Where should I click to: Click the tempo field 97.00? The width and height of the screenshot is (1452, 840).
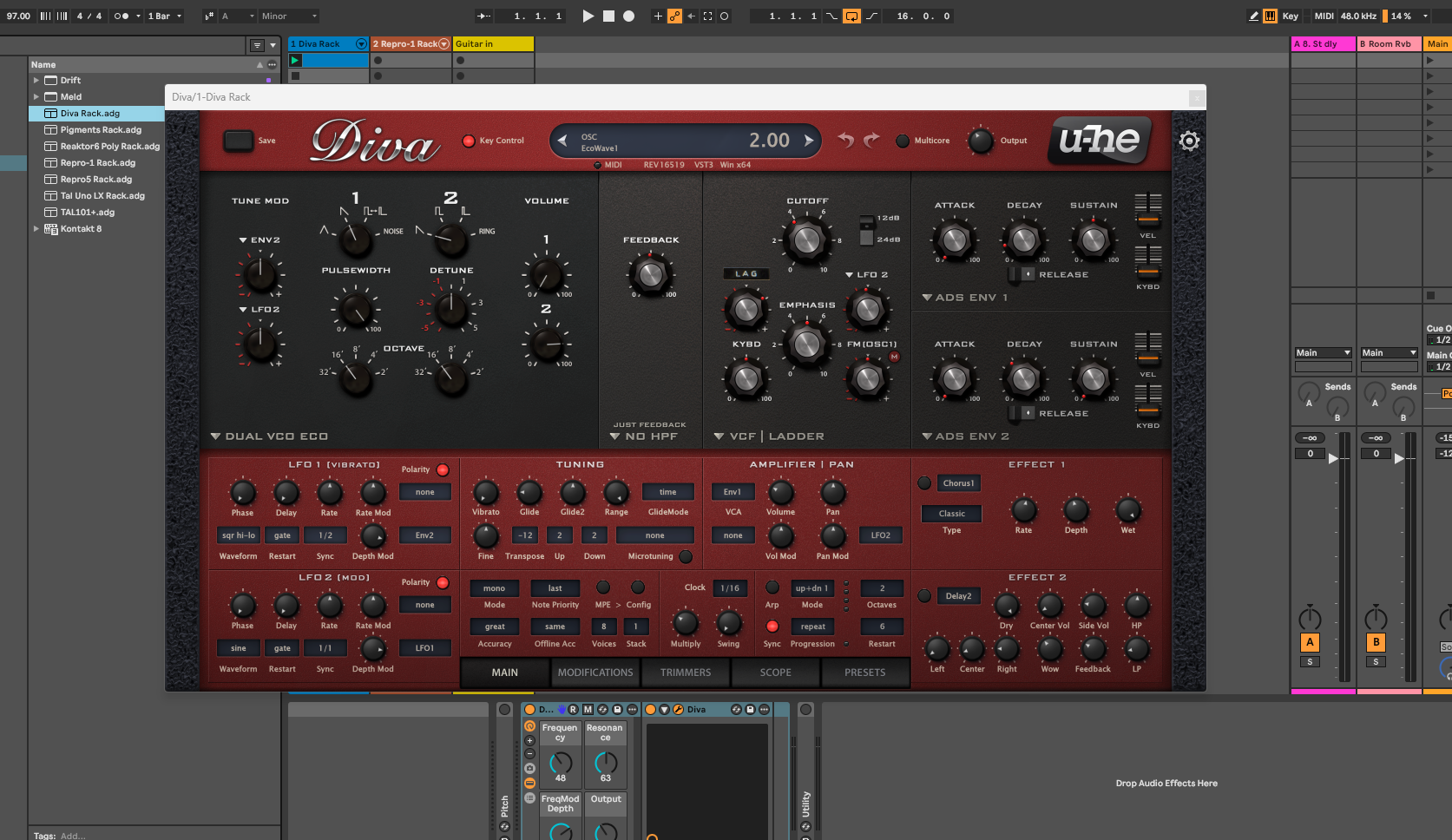pyautogui.click(x=18, y=16)
